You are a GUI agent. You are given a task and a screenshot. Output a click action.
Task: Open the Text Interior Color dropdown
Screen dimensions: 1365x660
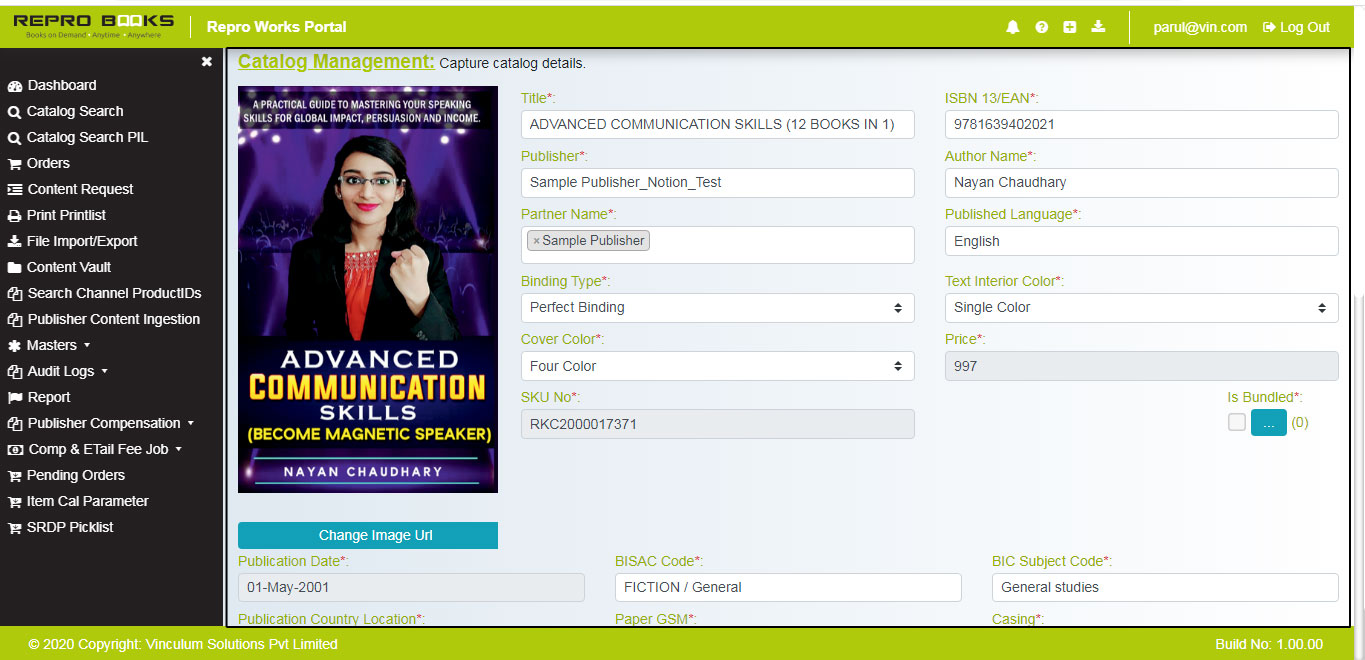click(x=1141, y=308)
